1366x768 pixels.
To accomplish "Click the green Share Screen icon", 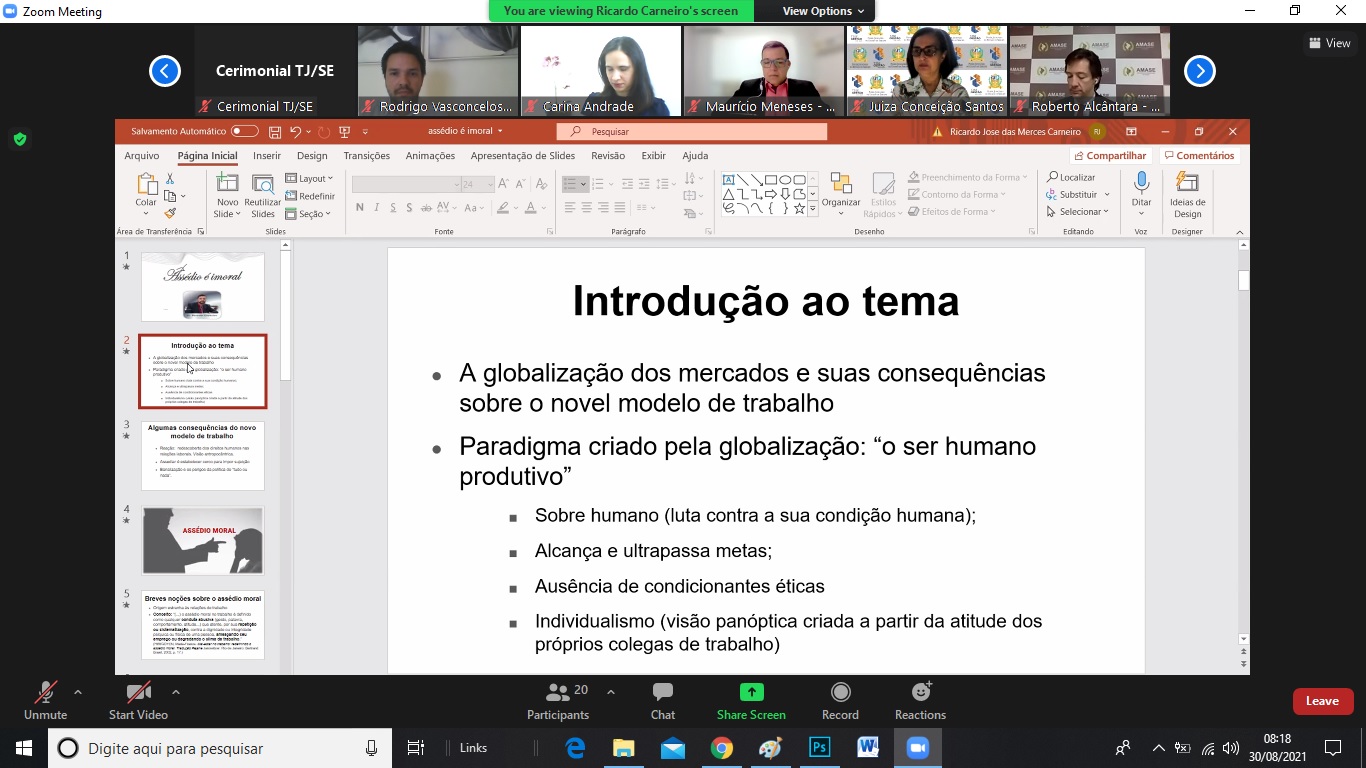I will pyautogui.click(x=751, y=692).
